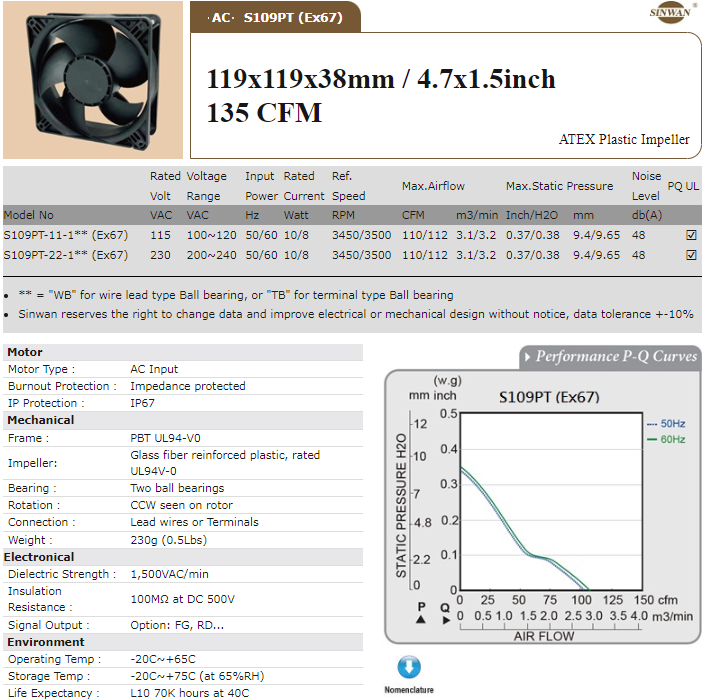This screenshot has width=703, height=700.
Task: Click the Motor section header
Action: pos(25,352)
